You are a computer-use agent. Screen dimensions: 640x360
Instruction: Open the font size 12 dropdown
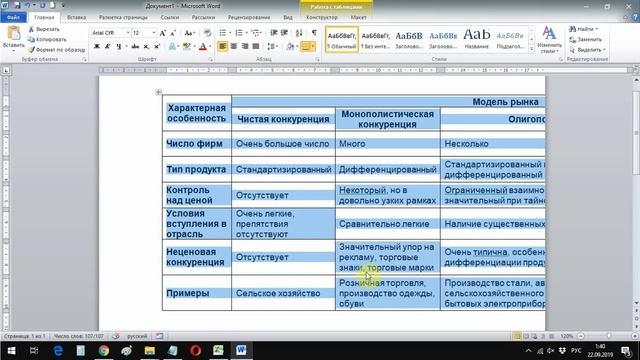[153, 33]
